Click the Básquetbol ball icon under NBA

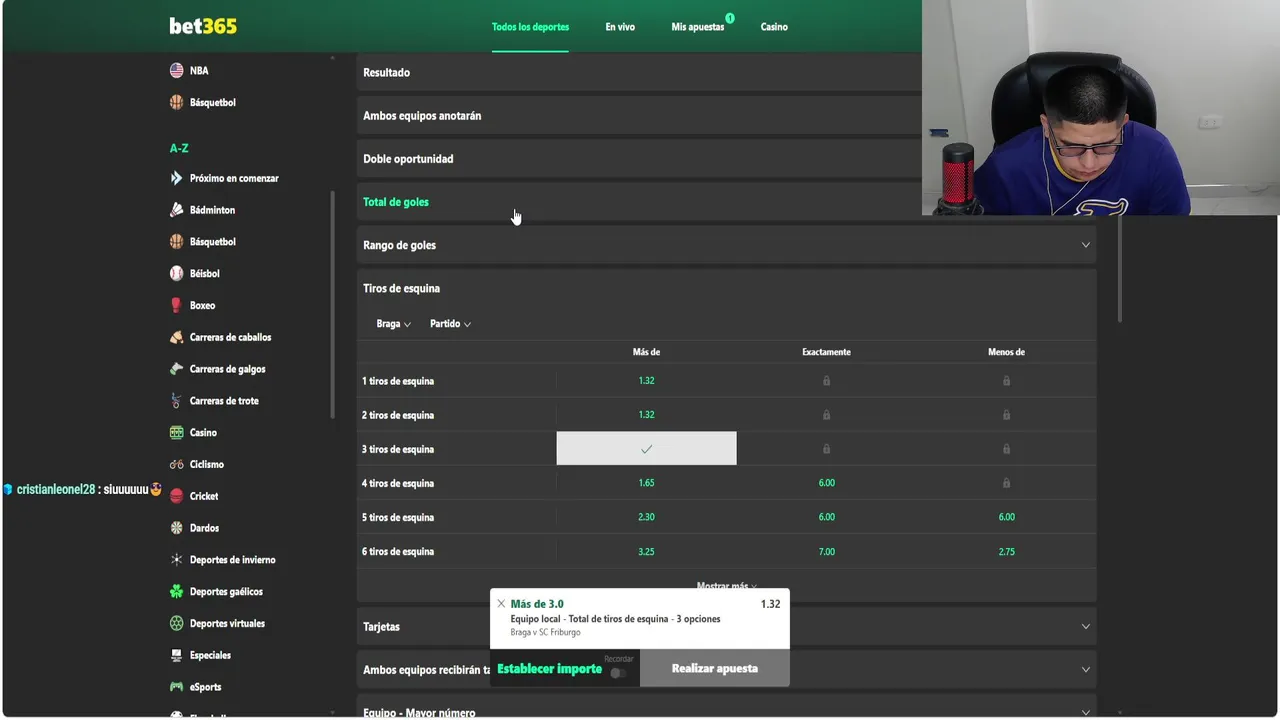point(176,102)
